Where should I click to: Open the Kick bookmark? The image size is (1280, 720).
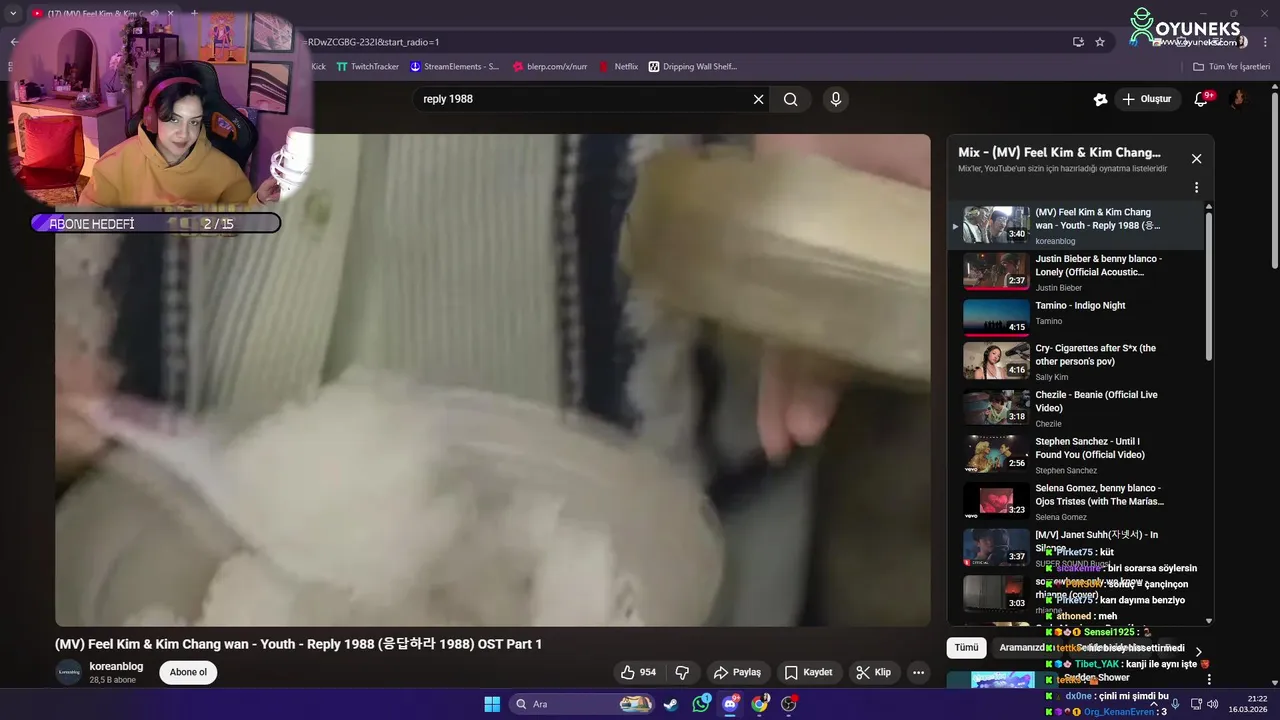[318, 67]
